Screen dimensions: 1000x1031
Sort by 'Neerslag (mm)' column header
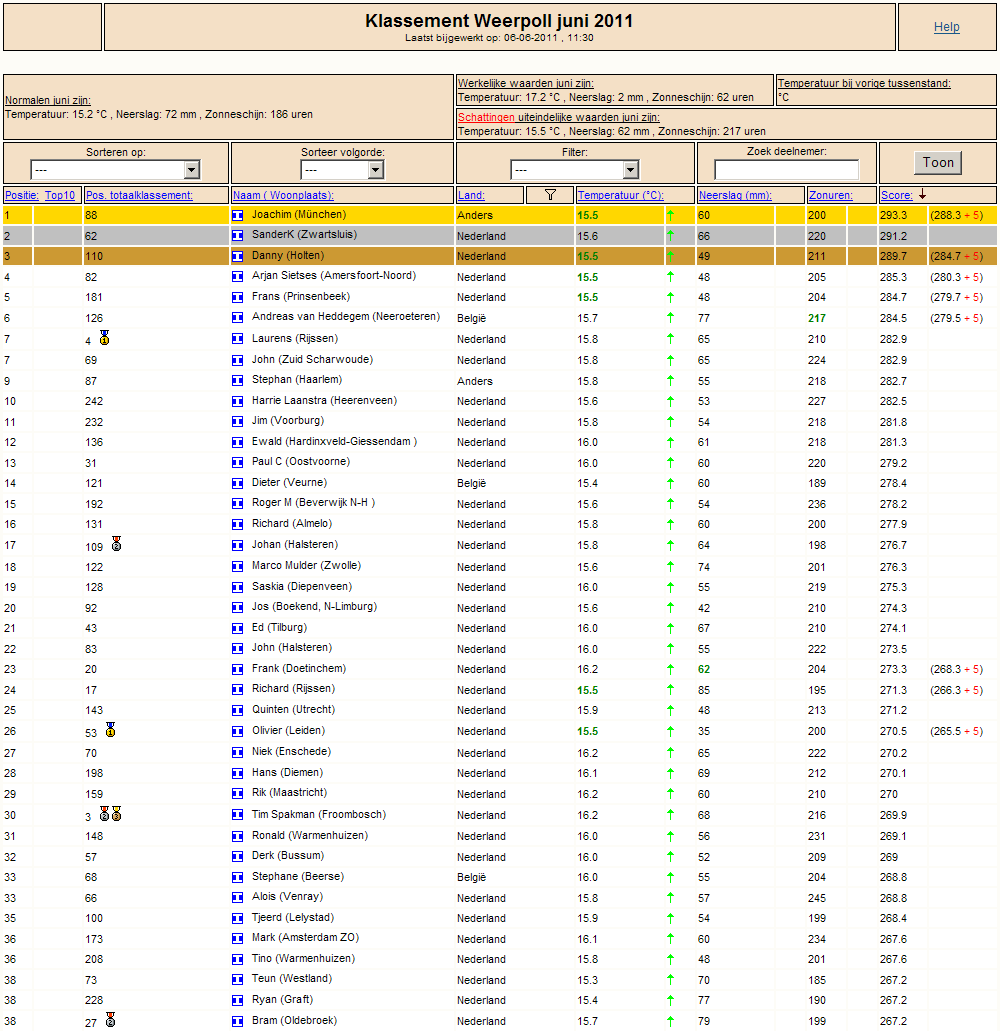[735, 195]
